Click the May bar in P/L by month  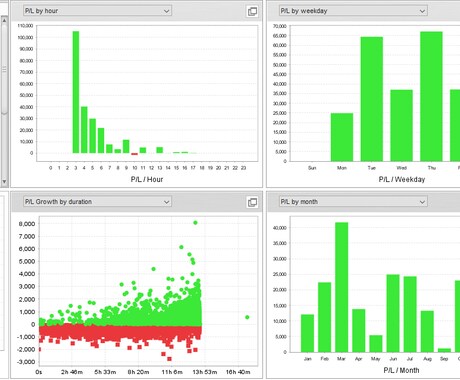point(376,344)
